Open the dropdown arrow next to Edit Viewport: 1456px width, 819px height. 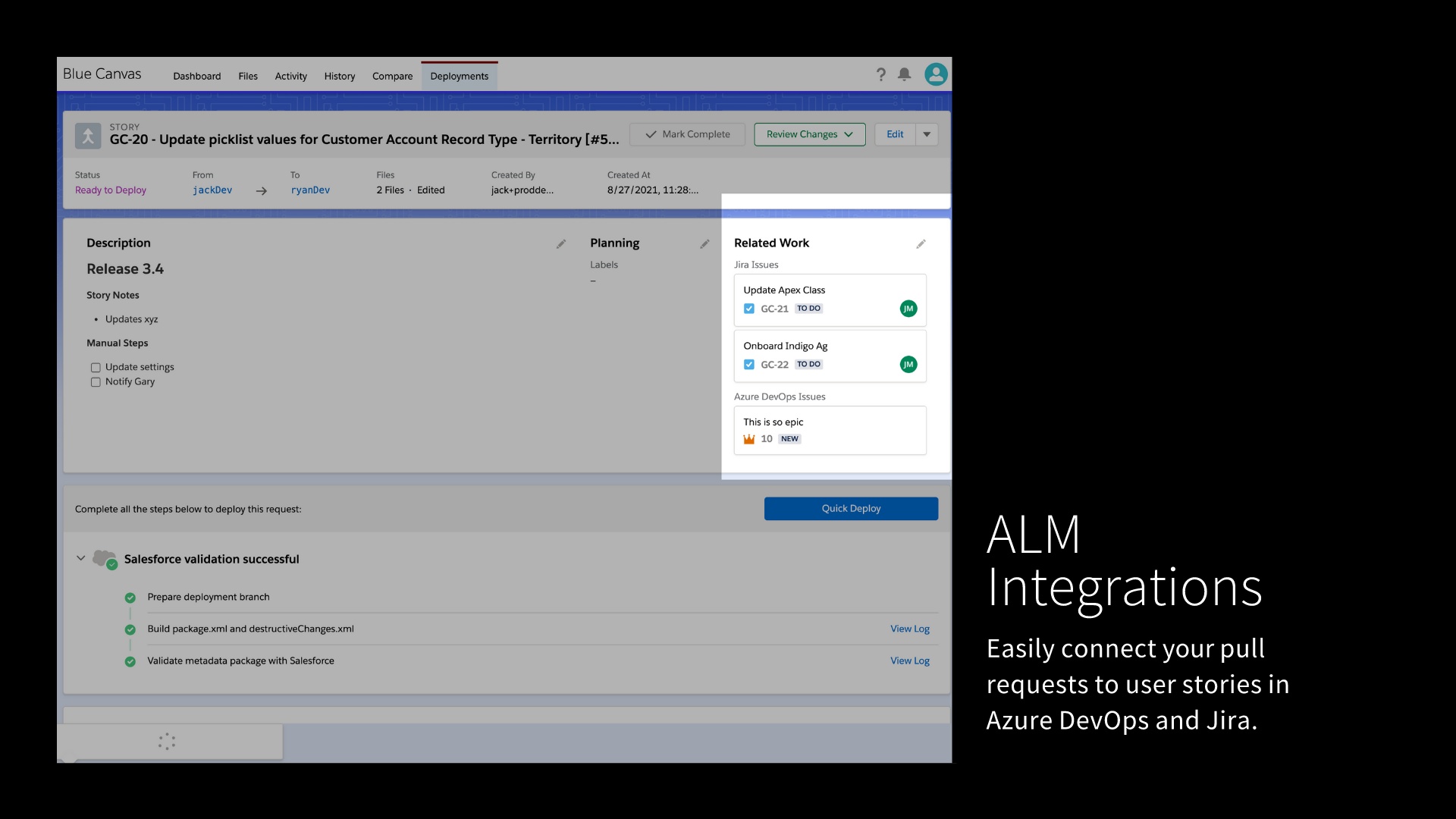927,134
